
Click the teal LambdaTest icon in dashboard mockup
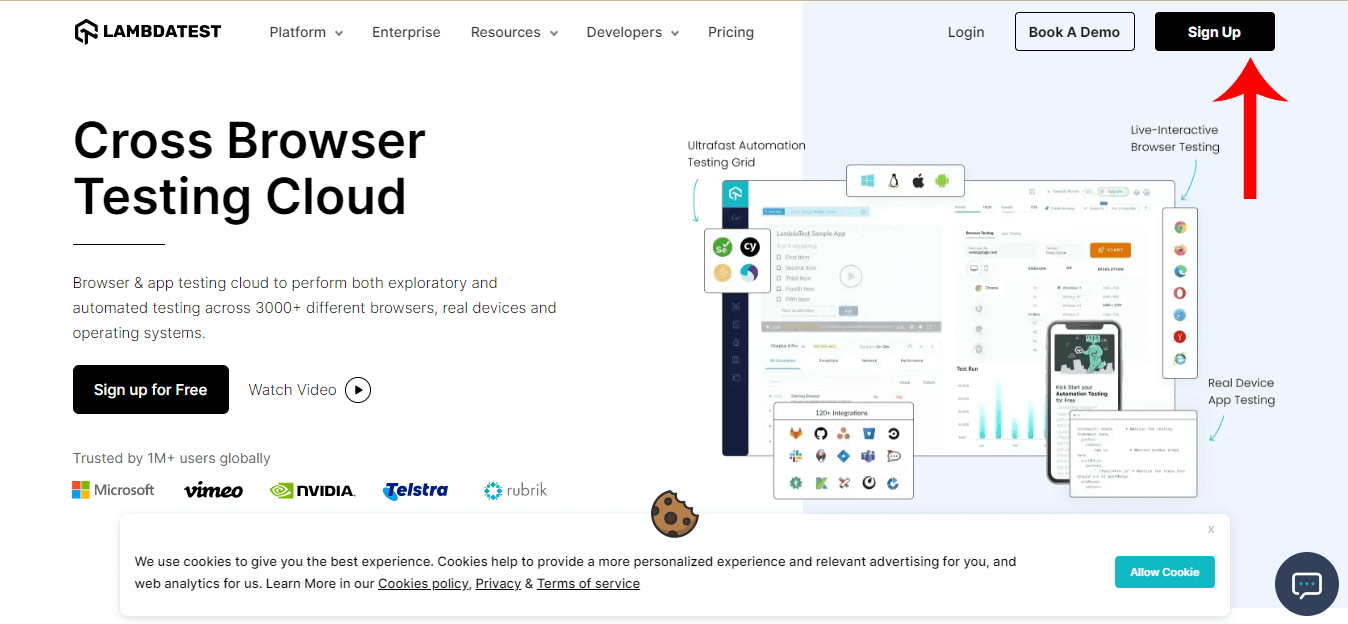click(736, 193)
